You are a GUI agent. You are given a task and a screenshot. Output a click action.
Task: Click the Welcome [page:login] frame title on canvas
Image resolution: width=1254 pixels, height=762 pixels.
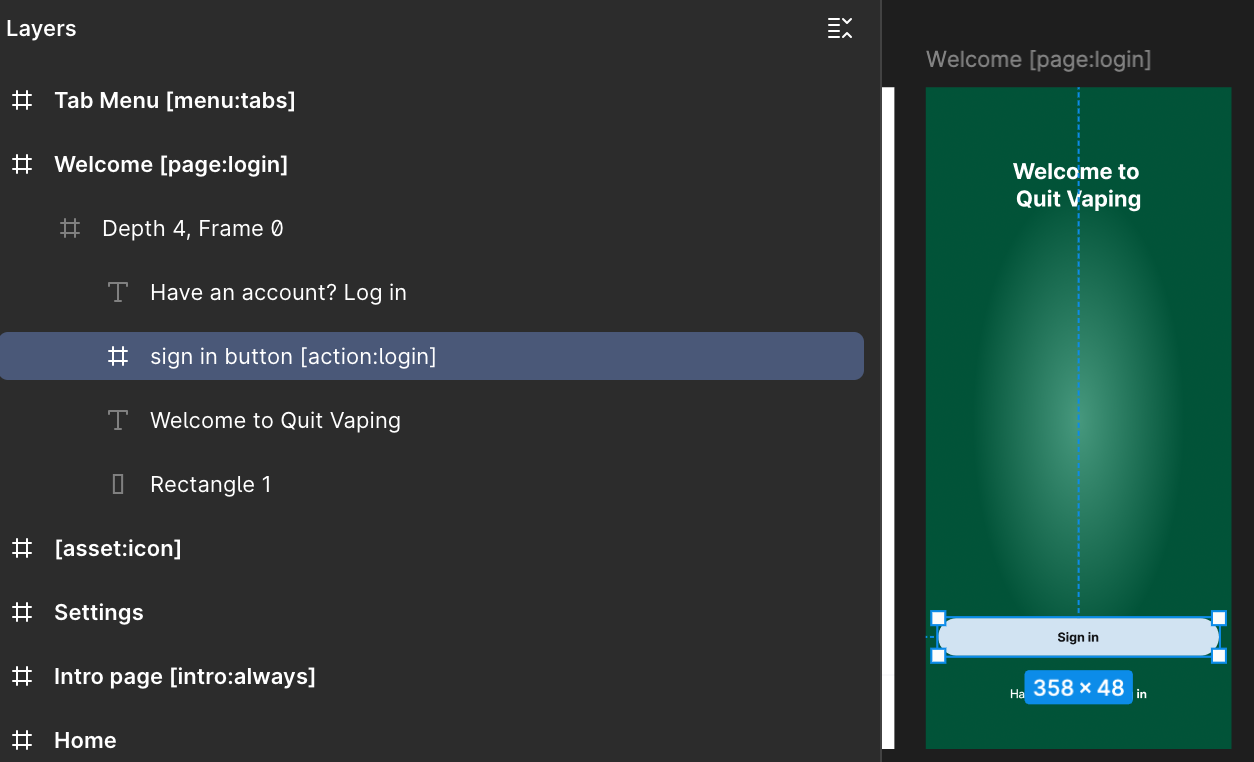click(1038, 59)
